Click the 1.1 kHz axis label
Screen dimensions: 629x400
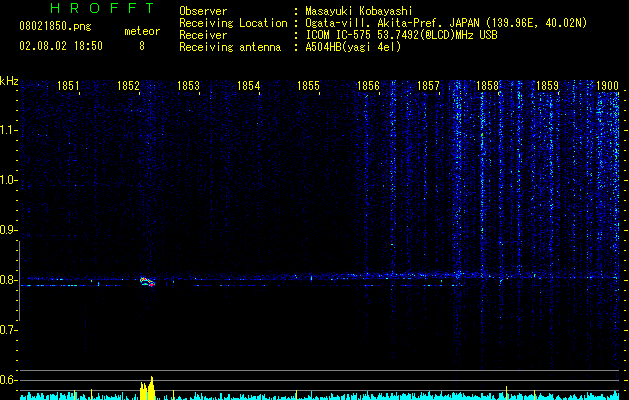point(8,130)
